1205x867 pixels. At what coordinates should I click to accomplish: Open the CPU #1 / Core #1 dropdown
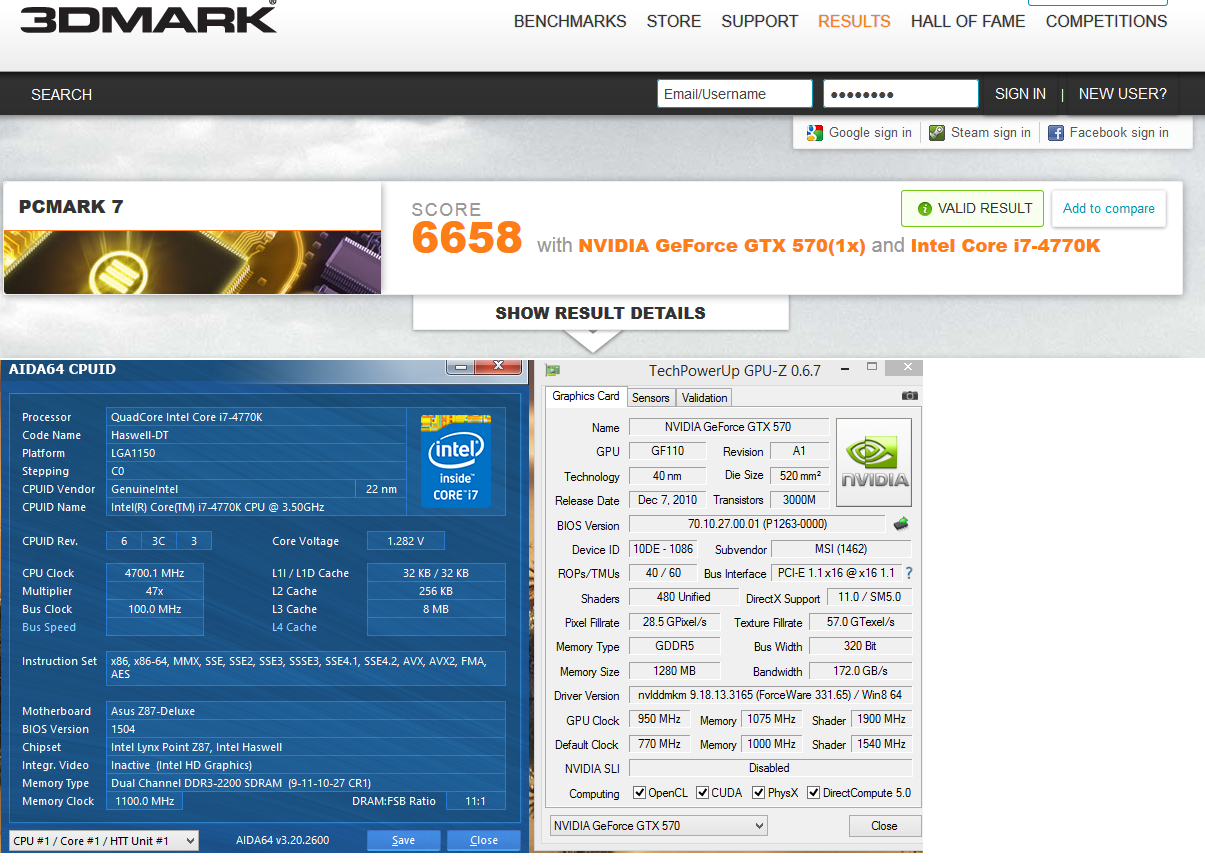[104, 841]
